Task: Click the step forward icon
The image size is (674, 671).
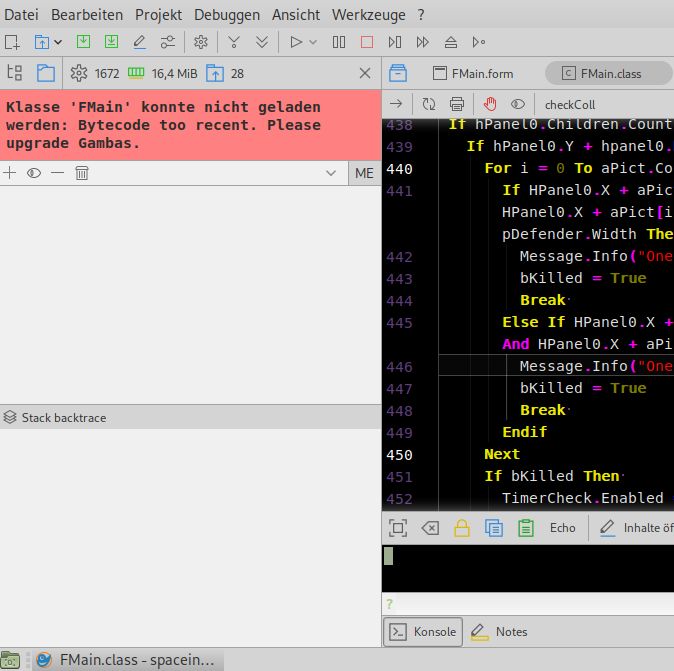Action: click(x=423, y=42)
